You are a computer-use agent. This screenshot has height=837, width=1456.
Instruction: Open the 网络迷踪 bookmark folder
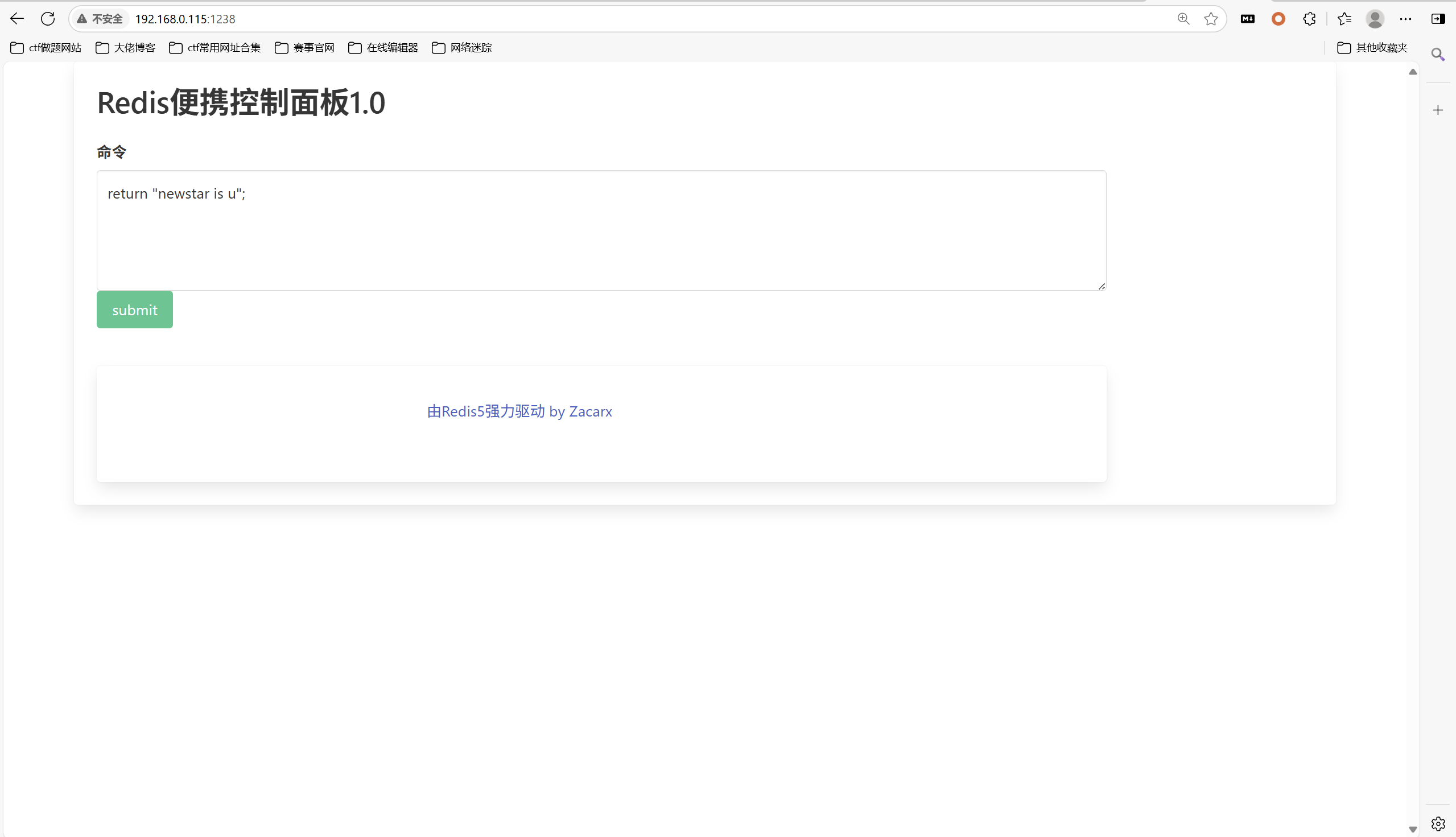coord(462,48)
